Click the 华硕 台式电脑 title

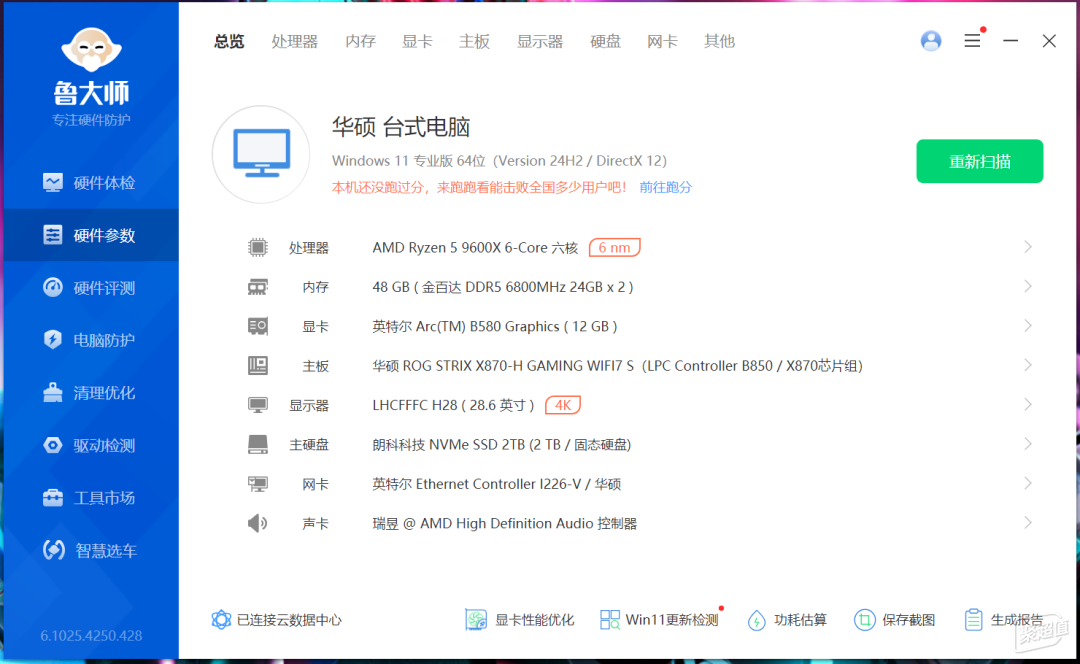(401, 127)
